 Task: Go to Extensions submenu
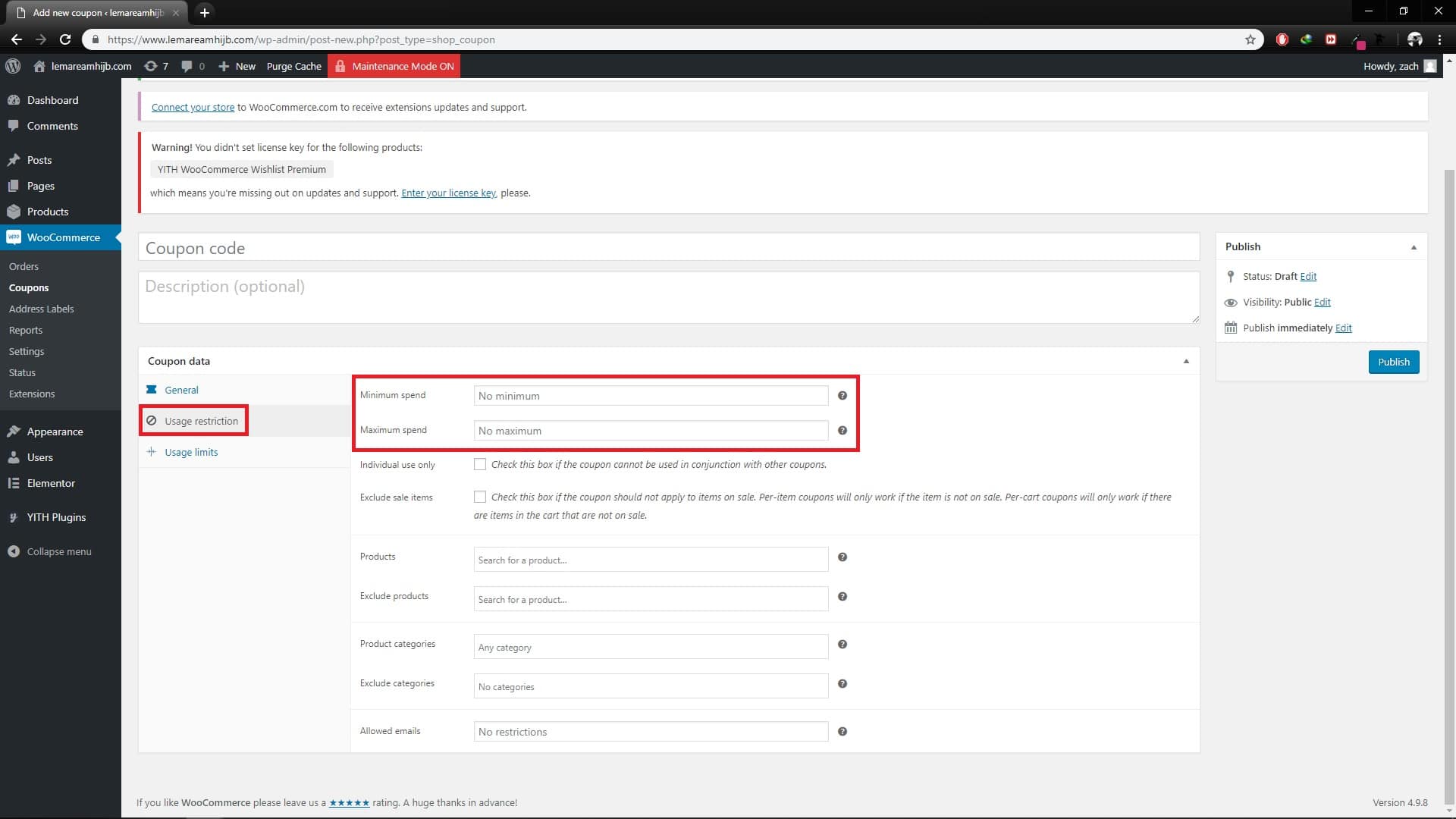click(32, 394)
